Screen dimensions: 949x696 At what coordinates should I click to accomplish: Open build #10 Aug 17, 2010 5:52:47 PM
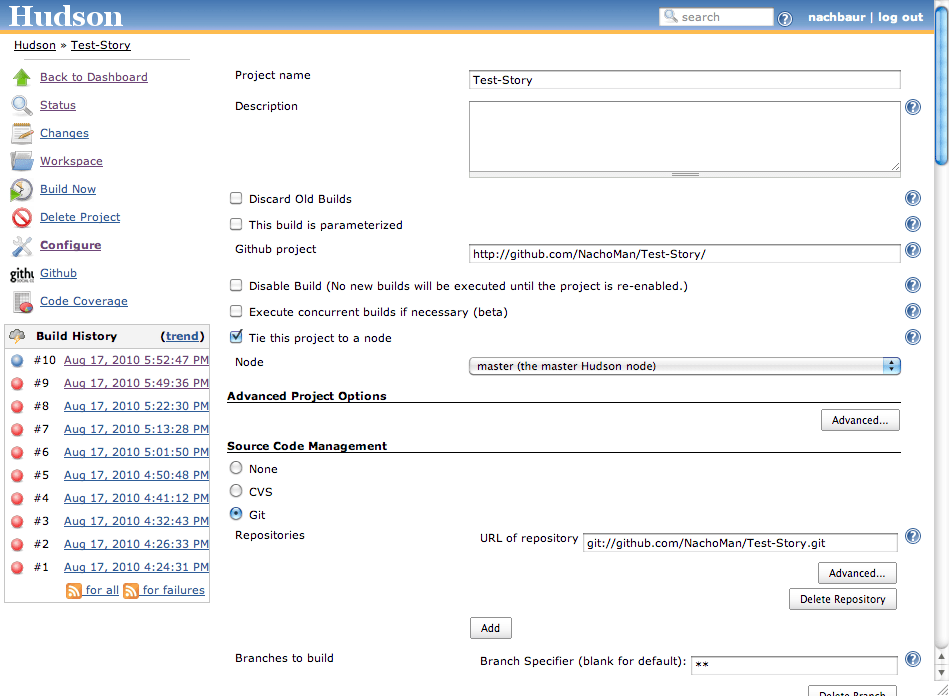pos(136,360)
